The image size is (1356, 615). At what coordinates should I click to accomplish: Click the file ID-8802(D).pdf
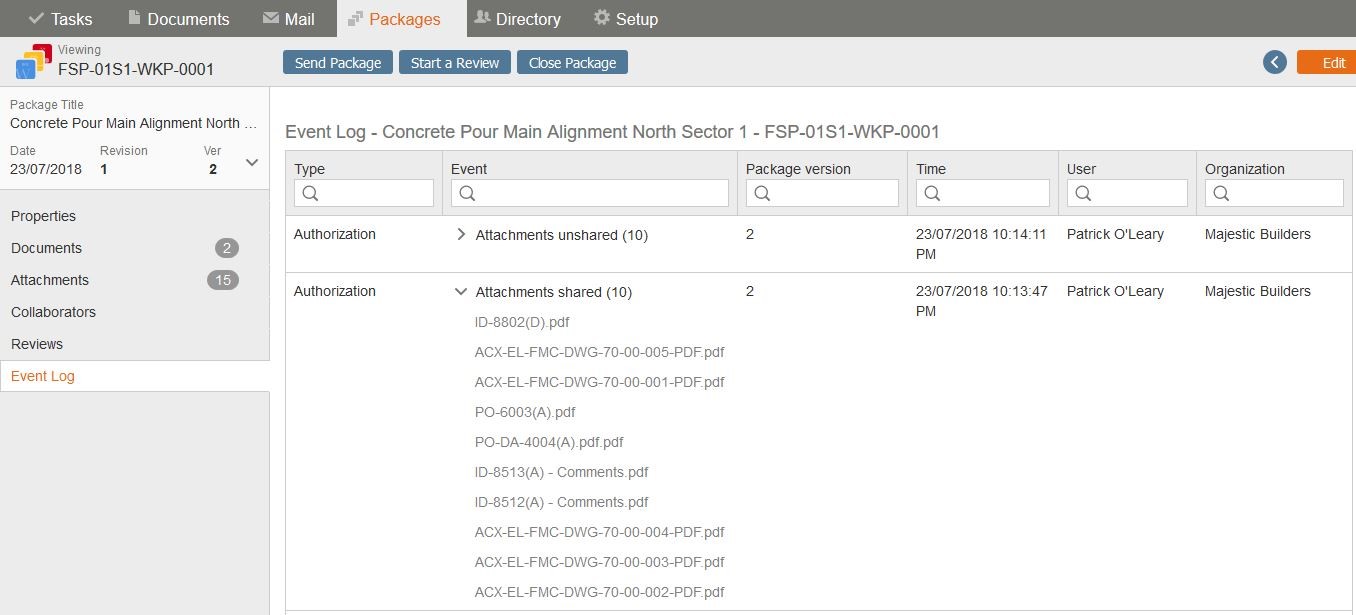(x=522, y=322)
